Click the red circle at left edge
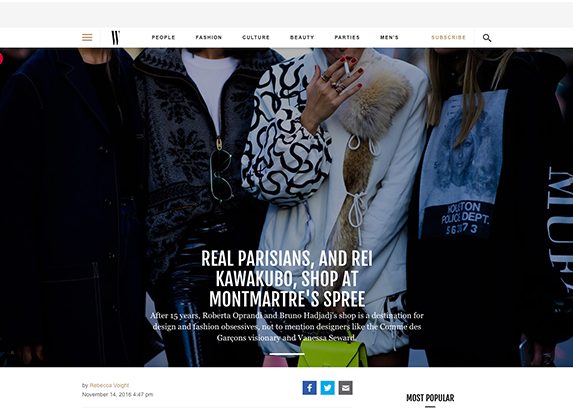The width and height of the screenshot is (573, 418). [x=1, y=58]
